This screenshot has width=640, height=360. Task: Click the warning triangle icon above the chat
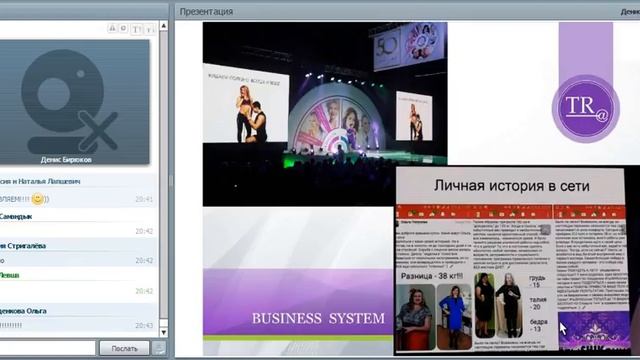pyautogui.click(x=112, y=28)
